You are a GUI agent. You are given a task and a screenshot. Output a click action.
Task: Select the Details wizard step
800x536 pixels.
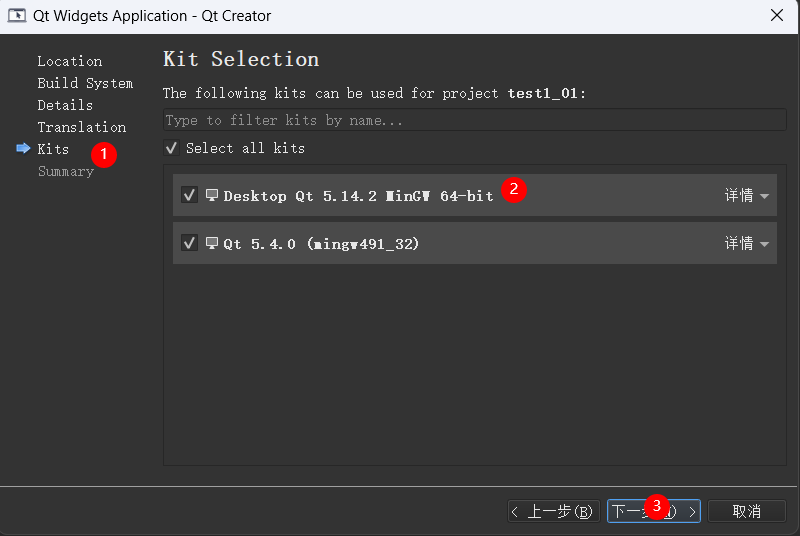click(x=65, y=105)
